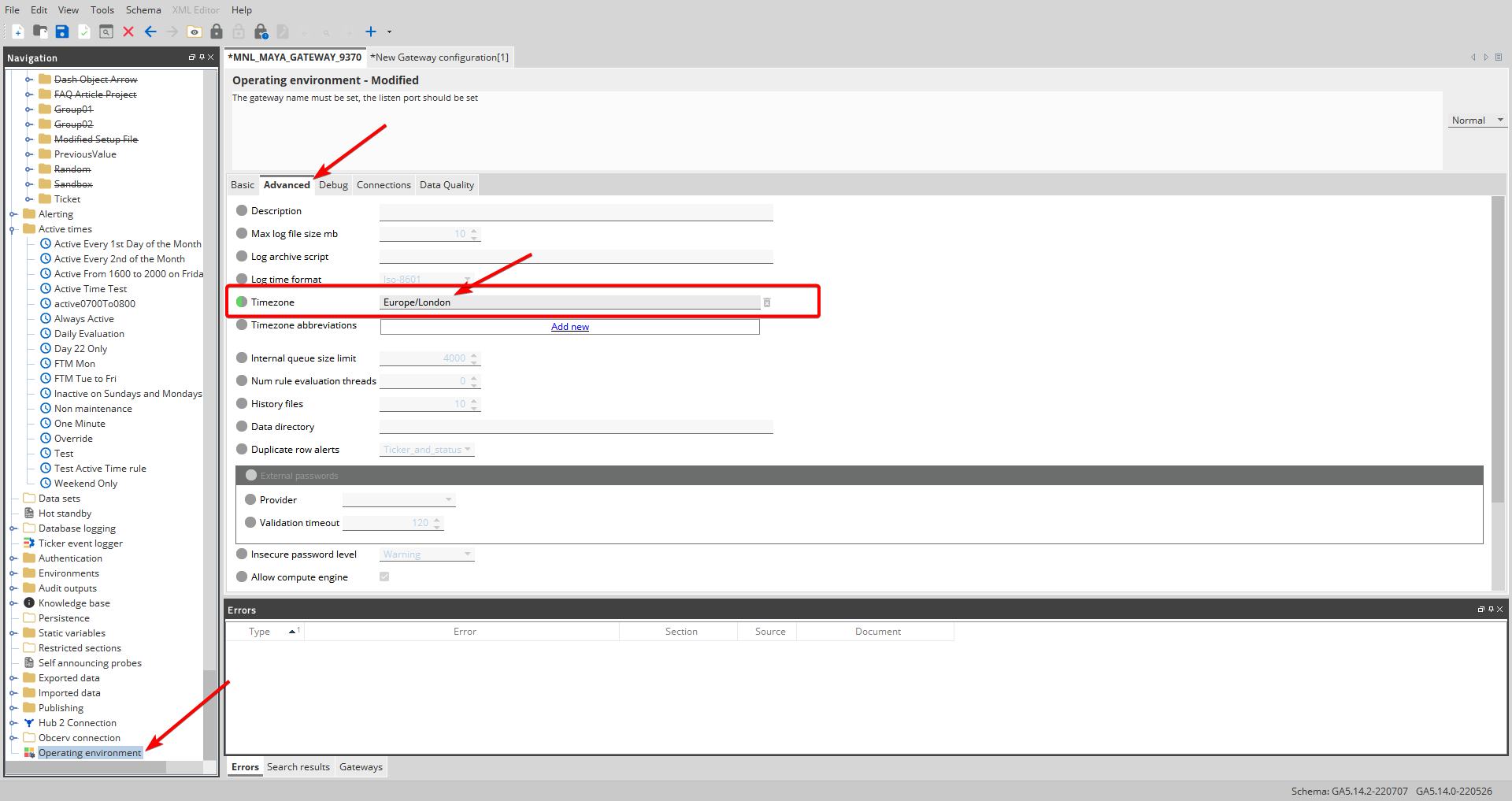Click the Validate document checkmark icon
Screen dimensions: 1512x801
pos(84,32)
